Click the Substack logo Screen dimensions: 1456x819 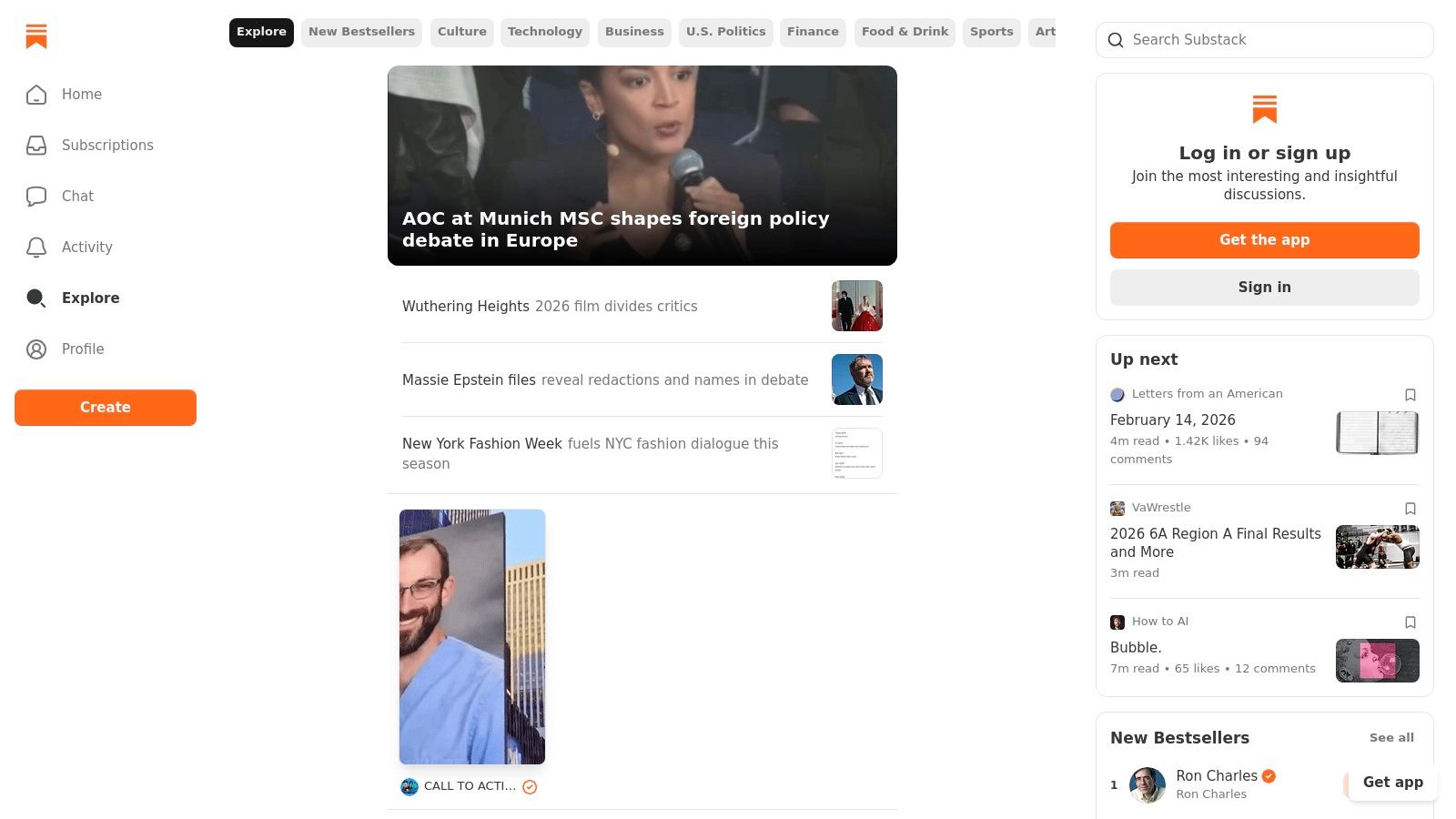[x=35, y=36]
